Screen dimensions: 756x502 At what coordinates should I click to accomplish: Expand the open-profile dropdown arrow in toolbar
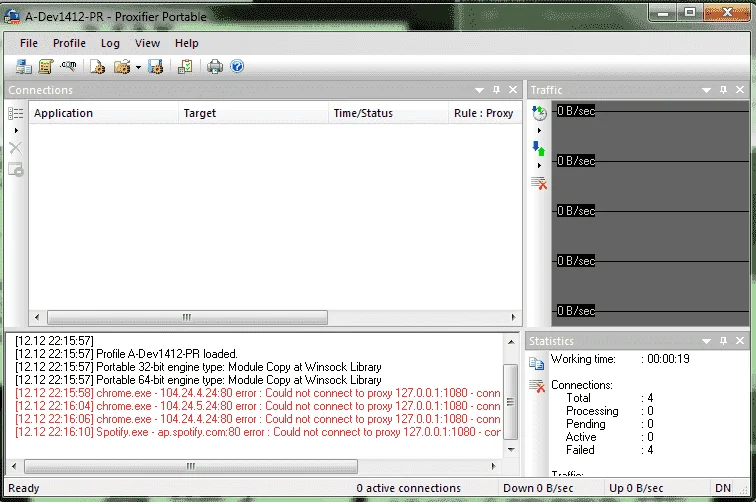point(138,67)
